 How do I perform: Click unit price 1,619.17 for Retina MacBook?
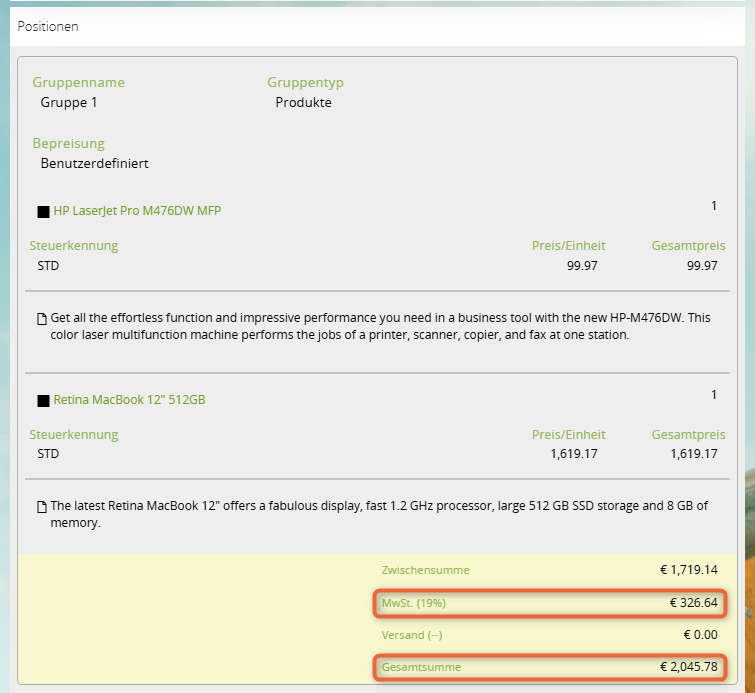[x=574, y=454]
